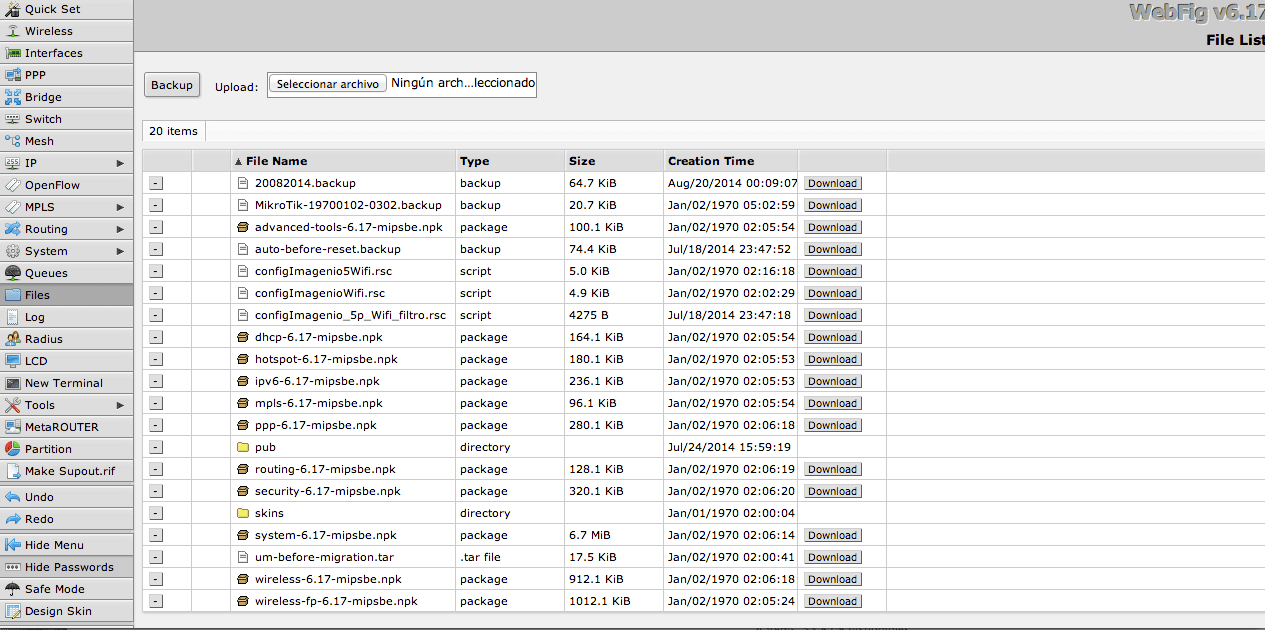Click the Wireless icon in sidebar
The width and height of the screenshot is (1265, 630).
click(x=13, y=31)
